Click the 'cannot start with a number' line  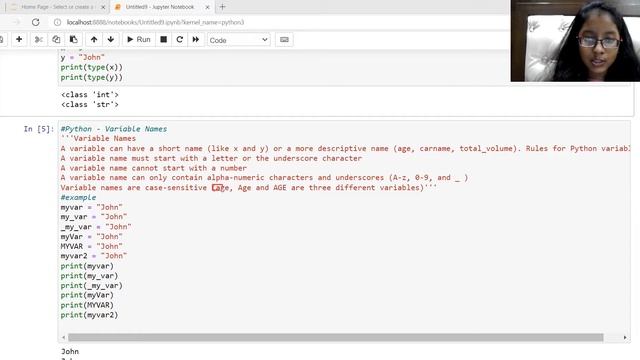[x=154, y=168]
